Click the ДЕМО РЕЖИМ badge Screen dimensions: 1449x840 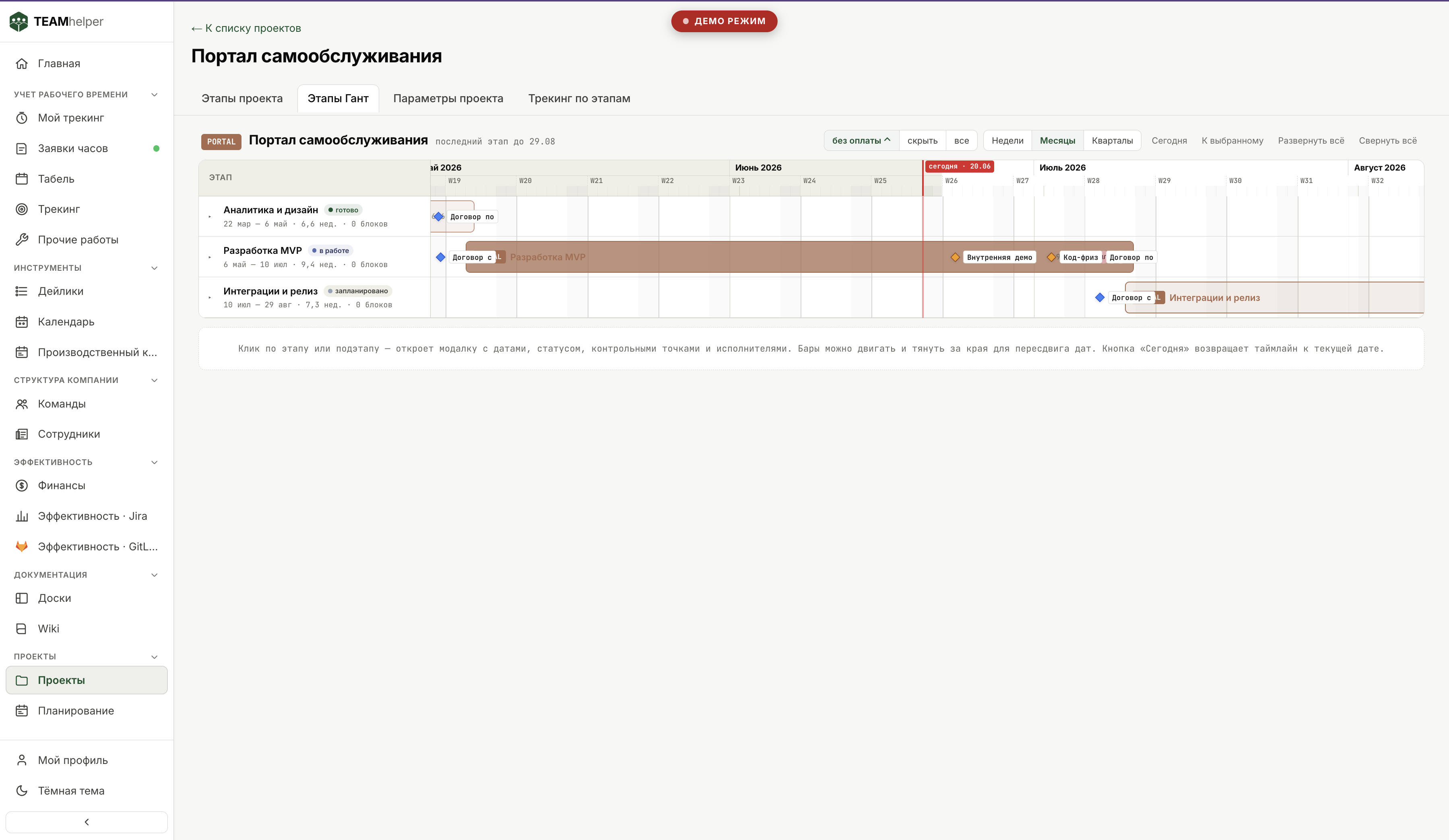[724, 21]
